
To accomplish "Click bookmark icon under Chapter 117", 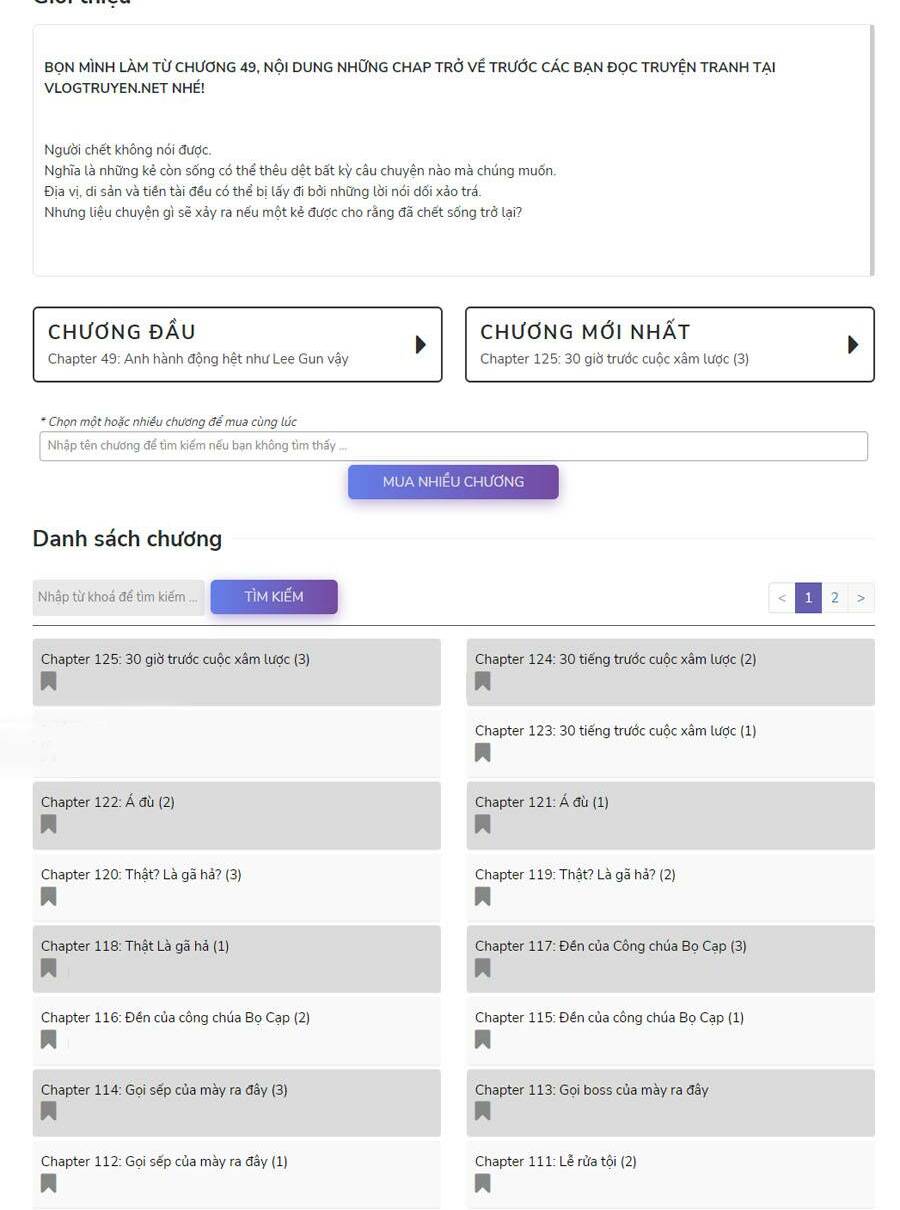I will tap(482, 968).
